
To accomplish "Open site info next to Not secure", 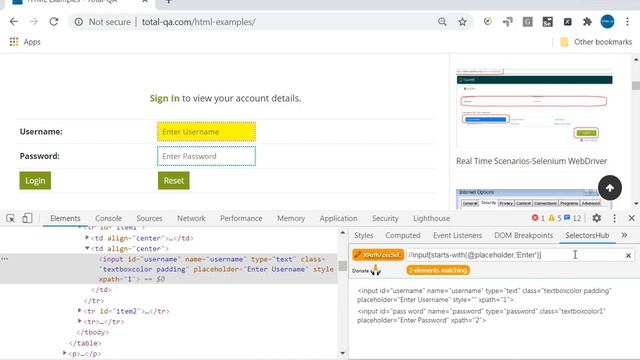I will (78, 22).
